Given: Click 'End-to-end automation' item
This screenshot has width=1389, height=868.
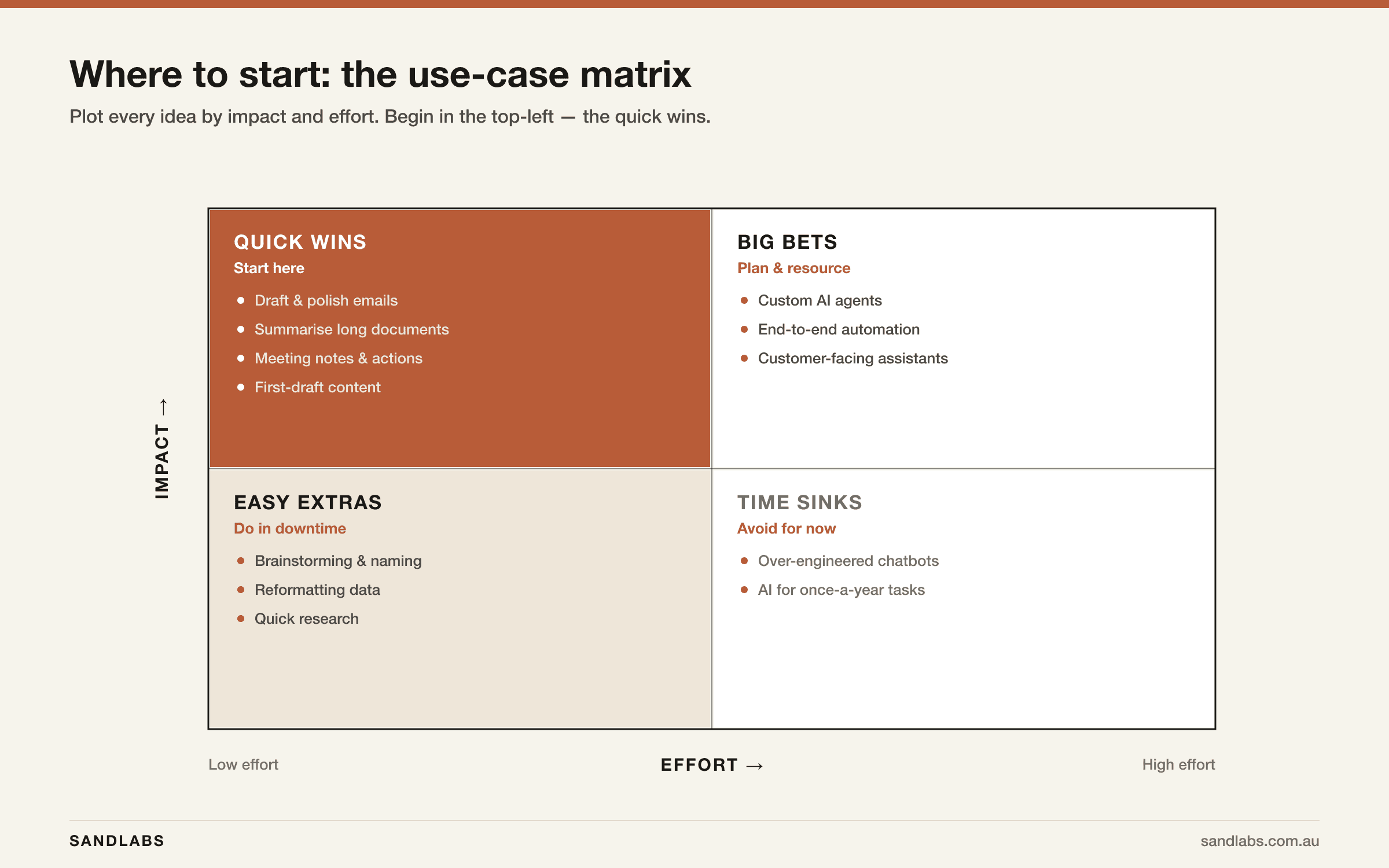Looking at the screenshot, I should [839, 329].
